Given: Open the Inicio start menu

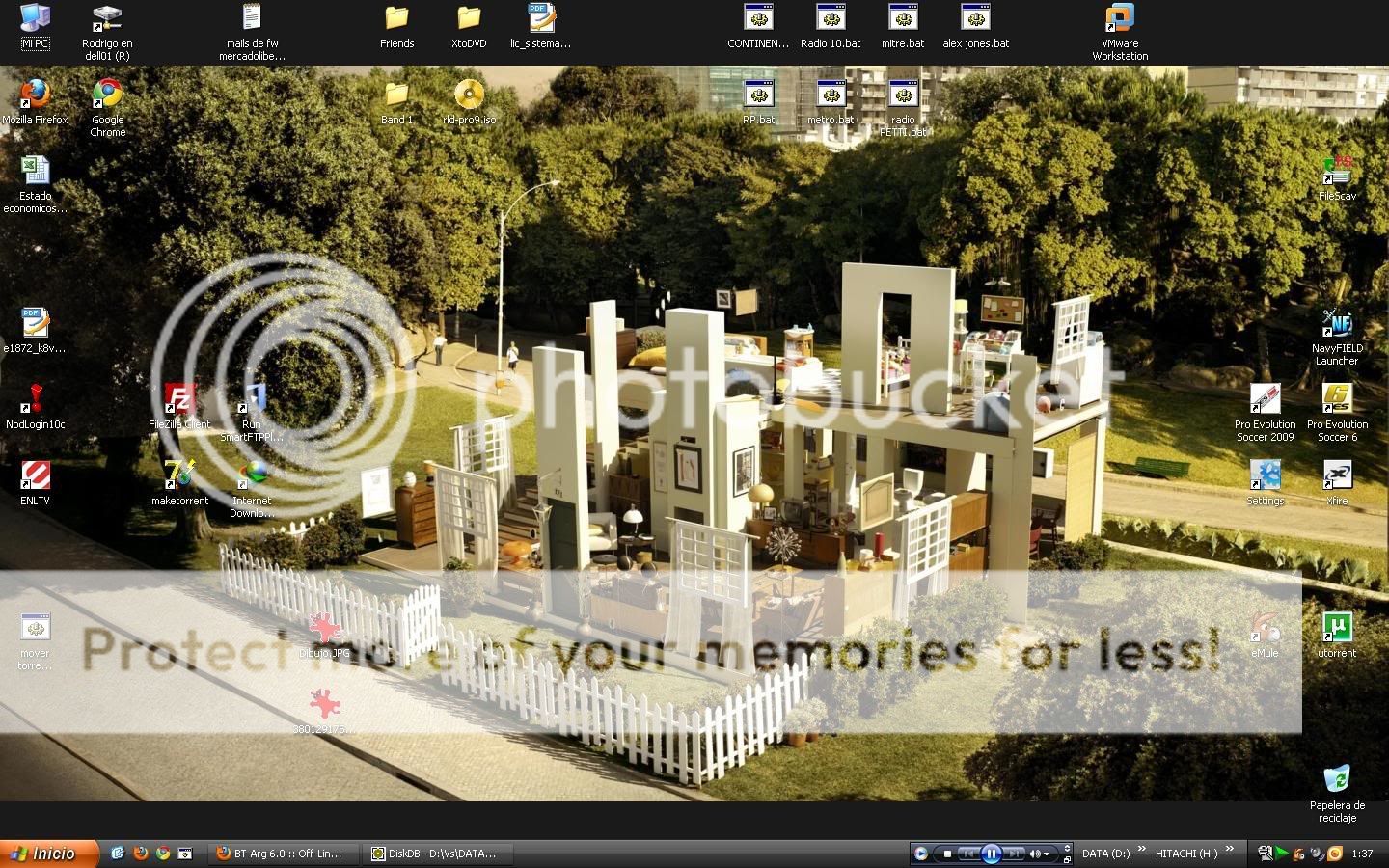Looking at the screenshot, I should (48, 854).
